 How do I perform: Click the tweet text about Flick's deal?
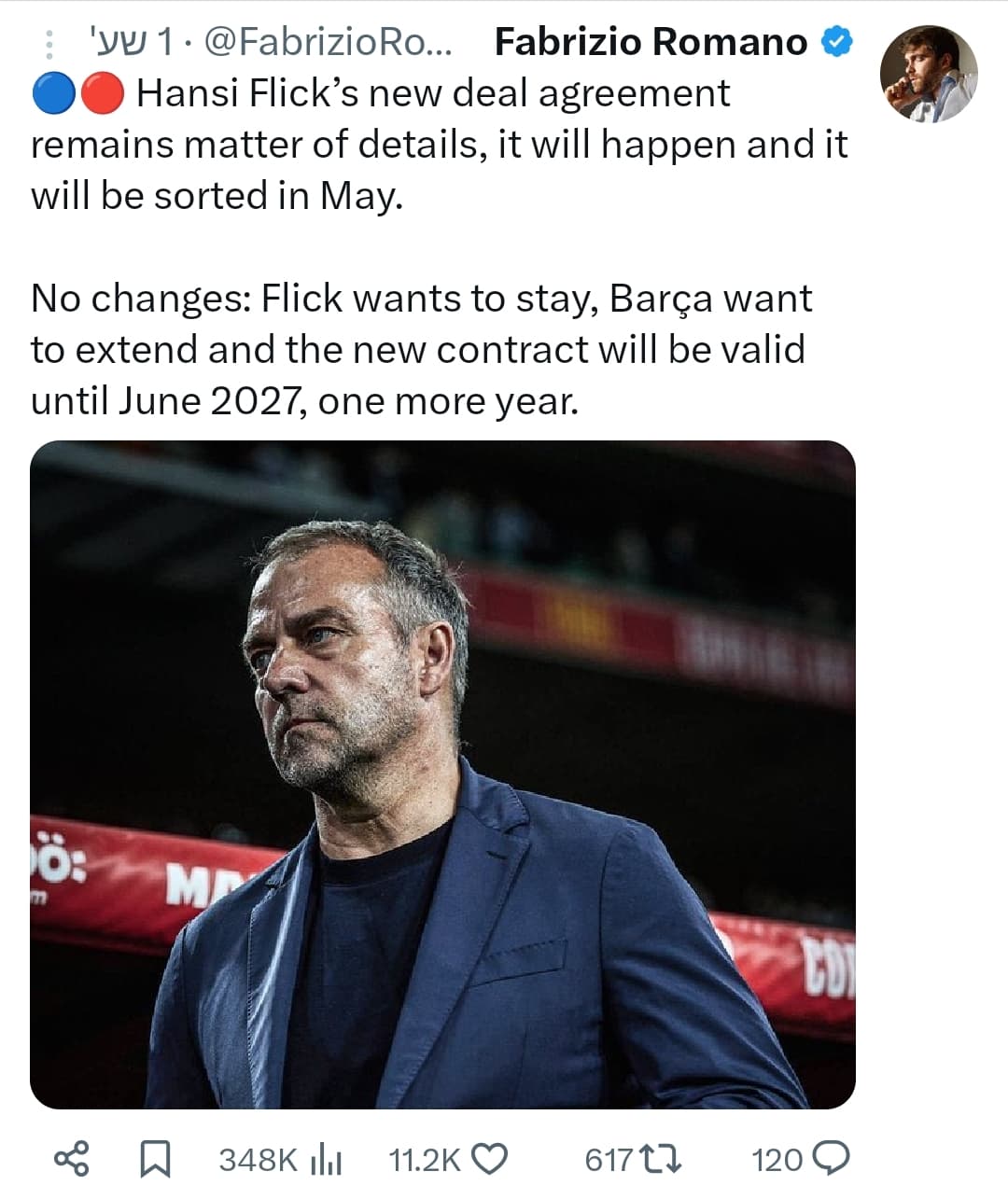[x=439, y=246]
